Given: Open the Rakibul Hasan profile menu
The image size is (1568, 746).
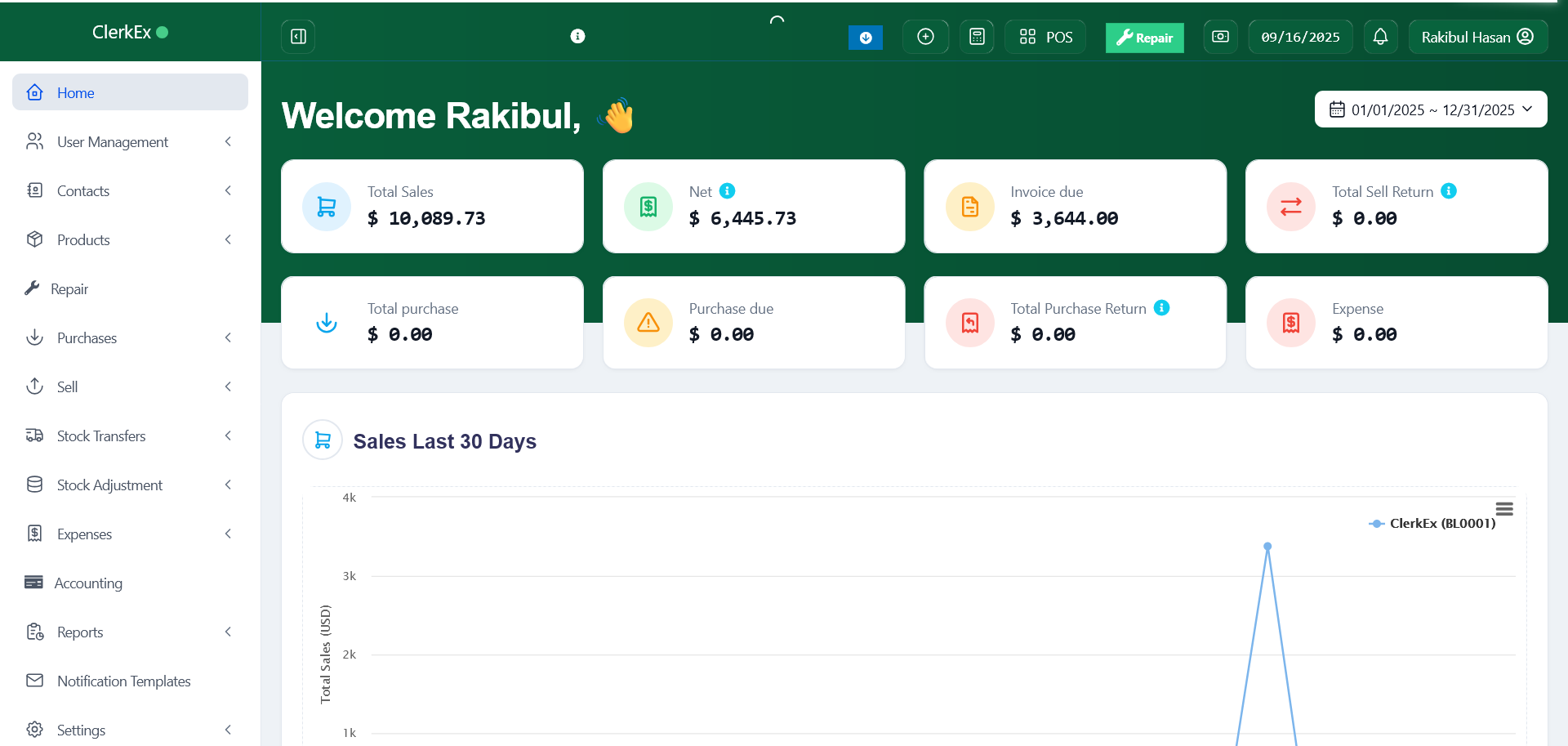Looking at the screenshot, I should [x=1477, y=36].
